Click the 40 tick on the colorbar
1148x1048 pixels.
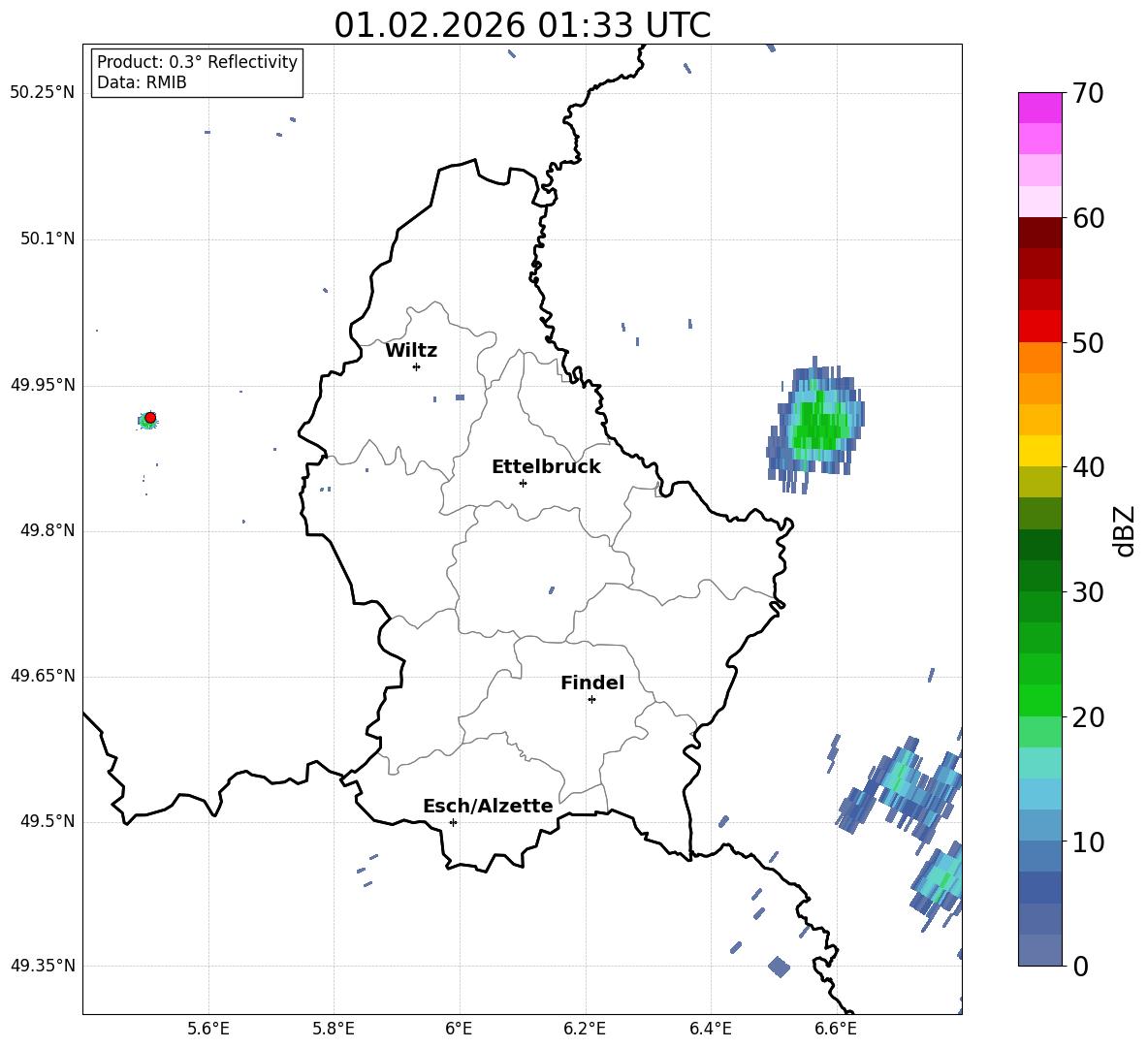(1088, 467)
